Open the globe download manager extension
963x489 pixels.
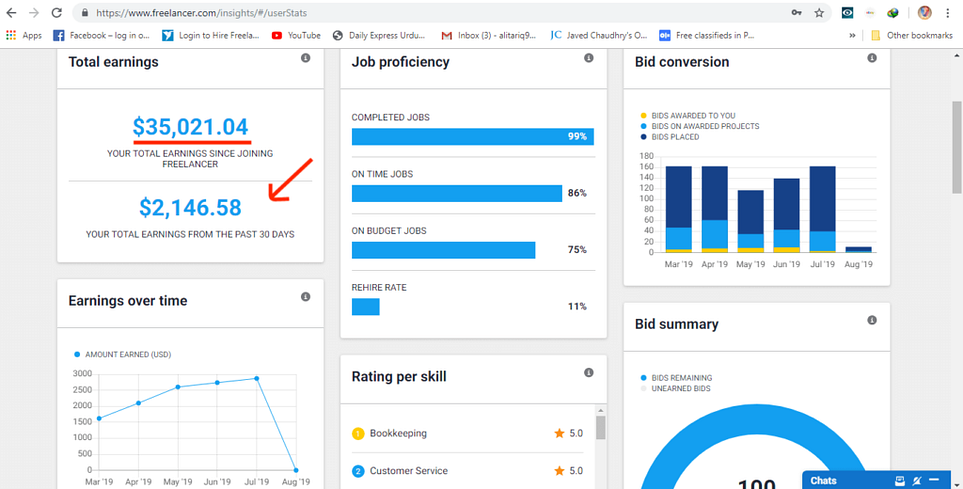[893, 13]
